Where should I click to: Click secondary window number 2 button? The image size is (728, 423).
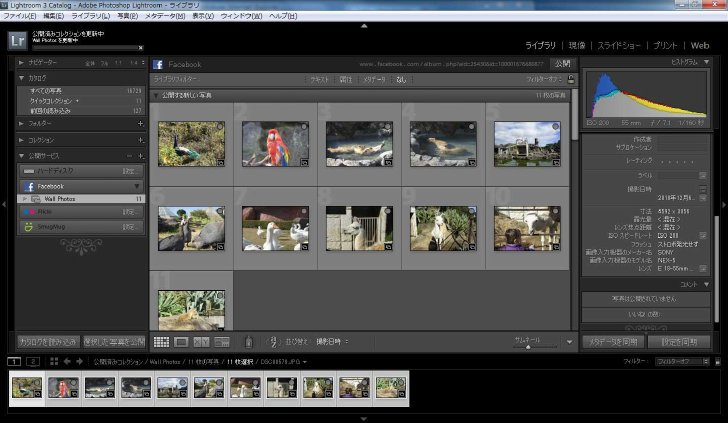click(33, 361)
